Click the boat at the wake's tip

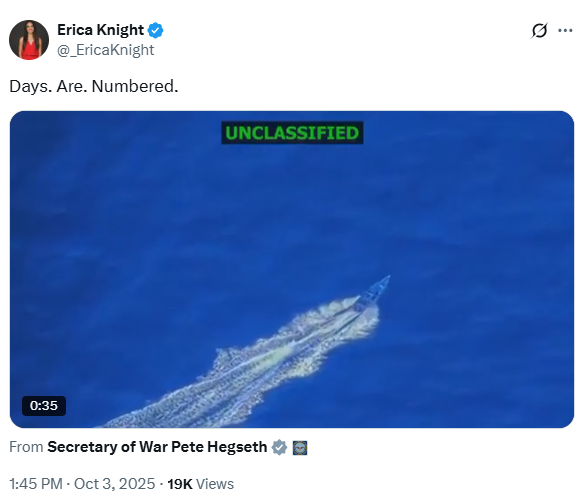click(x=374, y=292)
